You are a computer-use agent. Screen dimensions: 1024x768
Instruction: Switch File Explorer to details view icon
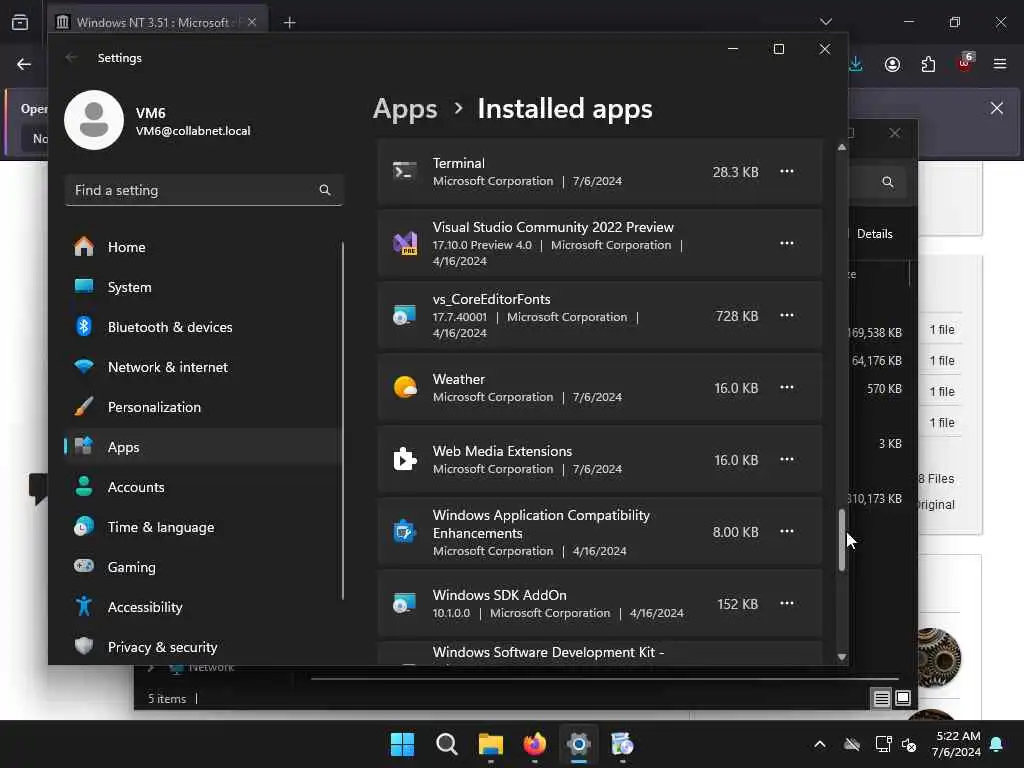click(881, 699)
